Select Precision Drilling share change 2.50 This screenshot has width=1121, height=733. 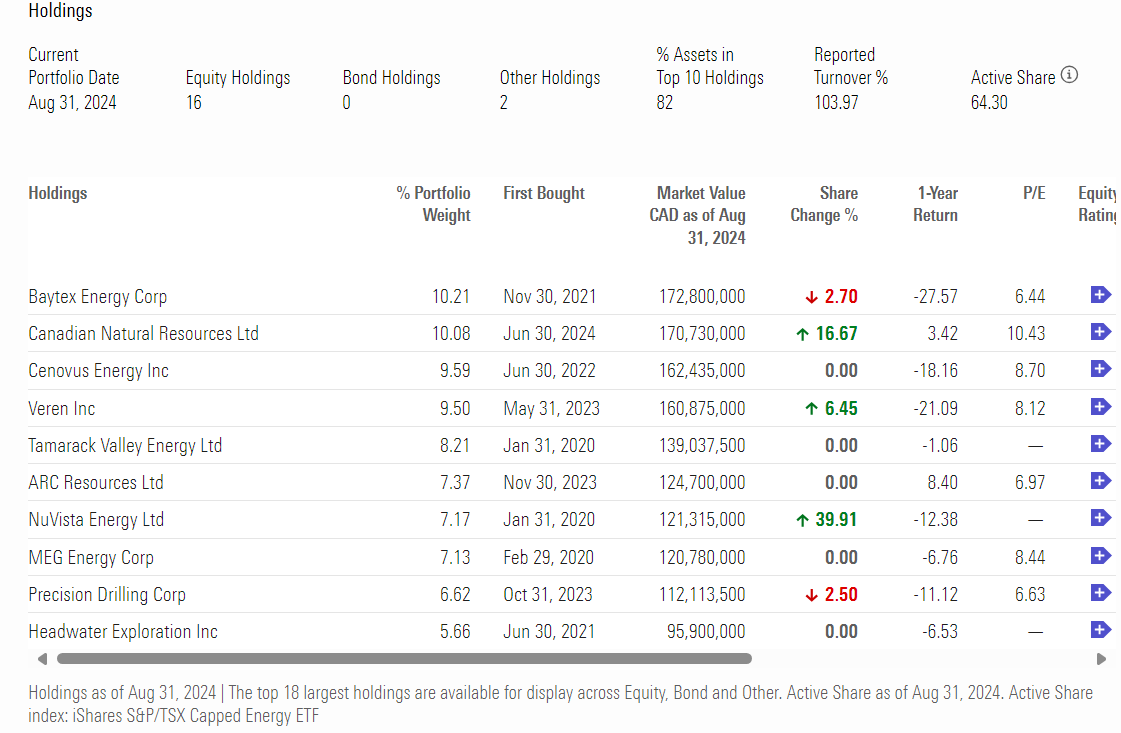point(841,595)
